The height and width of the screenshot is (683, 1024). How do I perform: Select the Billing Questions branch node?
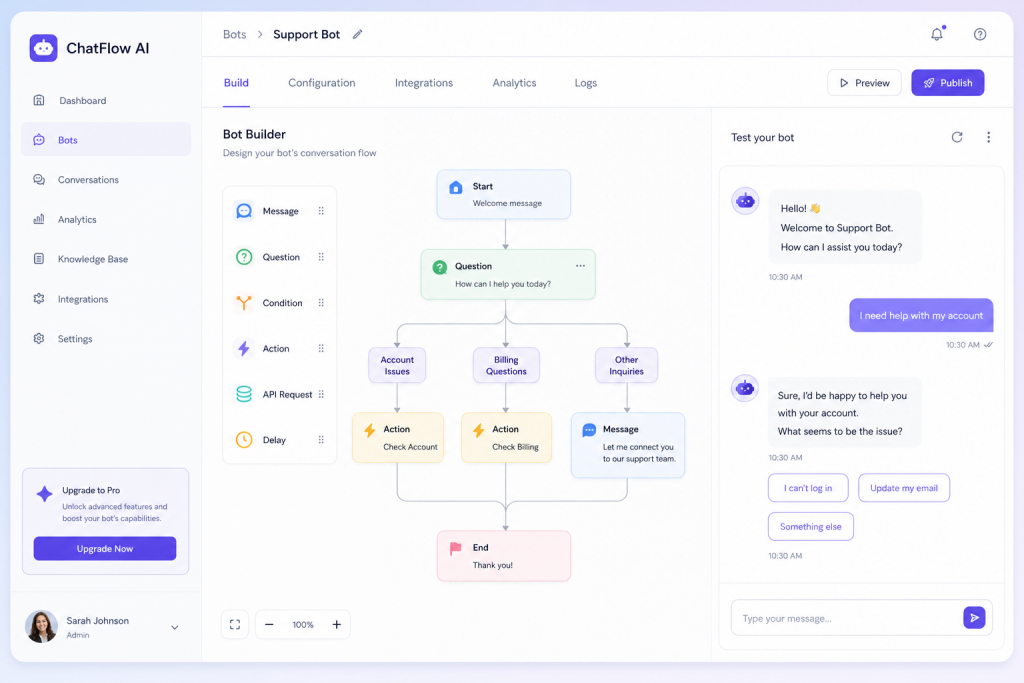pos(506,365)
